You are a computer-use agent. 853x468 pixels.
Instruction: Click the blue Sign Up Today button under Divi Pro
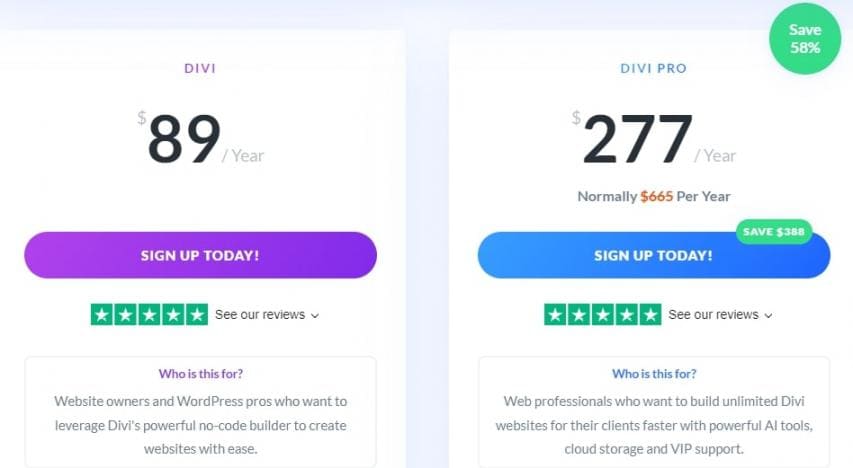click(653, 256)
